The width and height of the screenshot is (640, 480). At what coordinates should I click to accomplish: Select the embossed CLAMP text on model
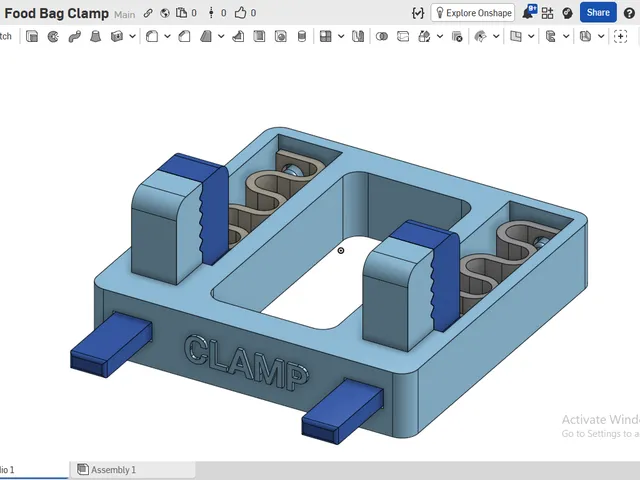tap(247, 363)
